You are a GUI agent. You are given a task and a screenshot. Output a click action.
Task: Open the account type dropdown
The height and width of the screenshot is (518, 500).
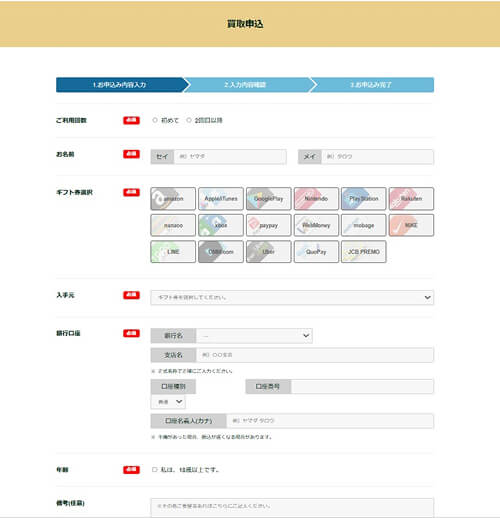168,402
